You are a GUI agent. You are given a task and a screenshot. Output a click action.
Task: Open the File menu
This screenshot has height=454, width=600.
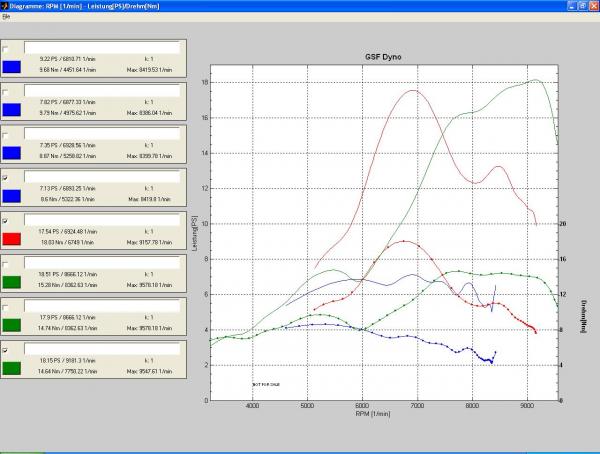pyautogui.click(x=6, y=18)
